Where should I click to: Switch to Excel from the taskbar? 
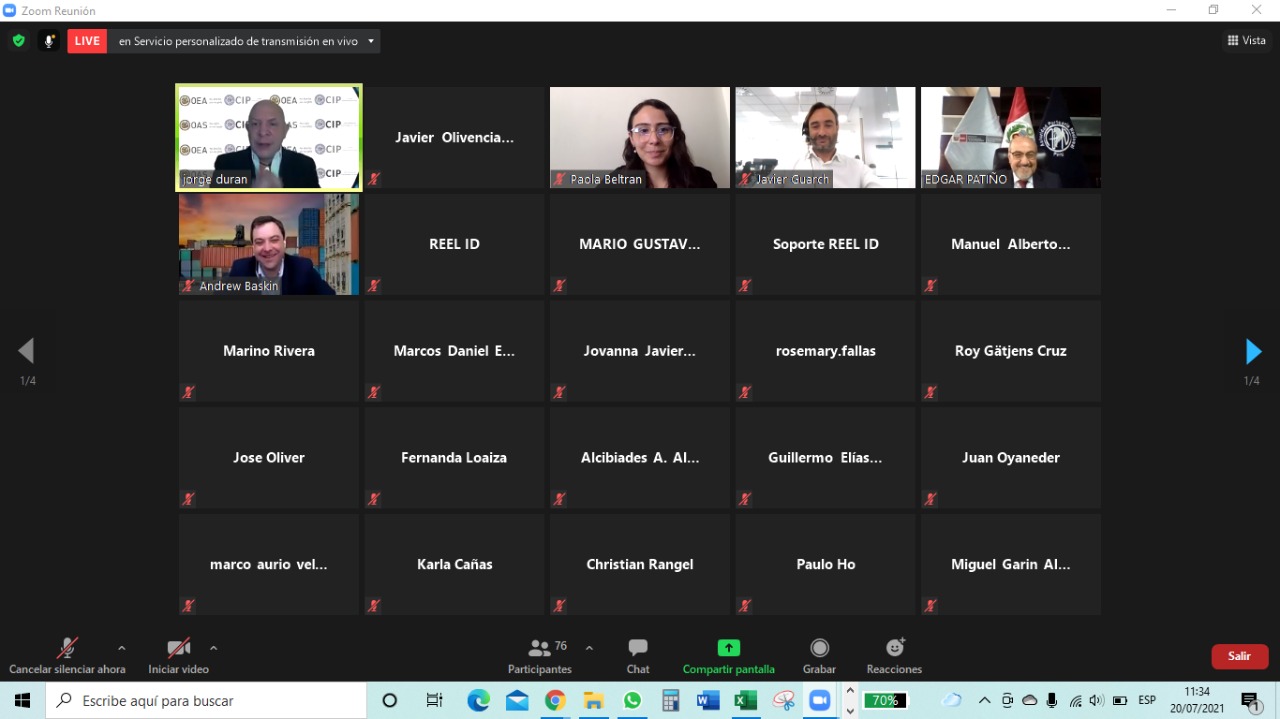pos(746,700)
